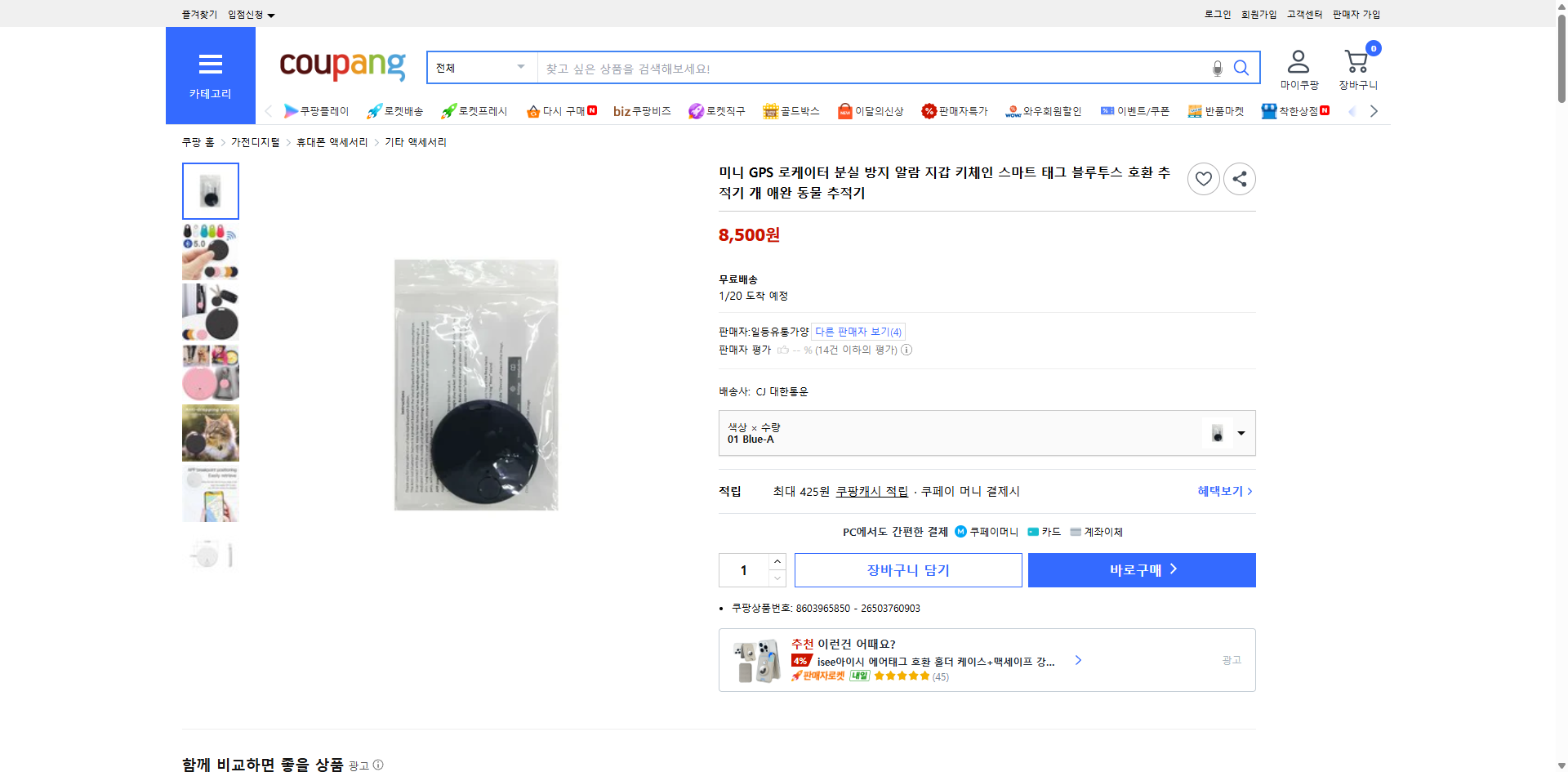
Task: Select 로켓프레시 in the top navigation
Action: pyautogui.click(x=474, y=110)
